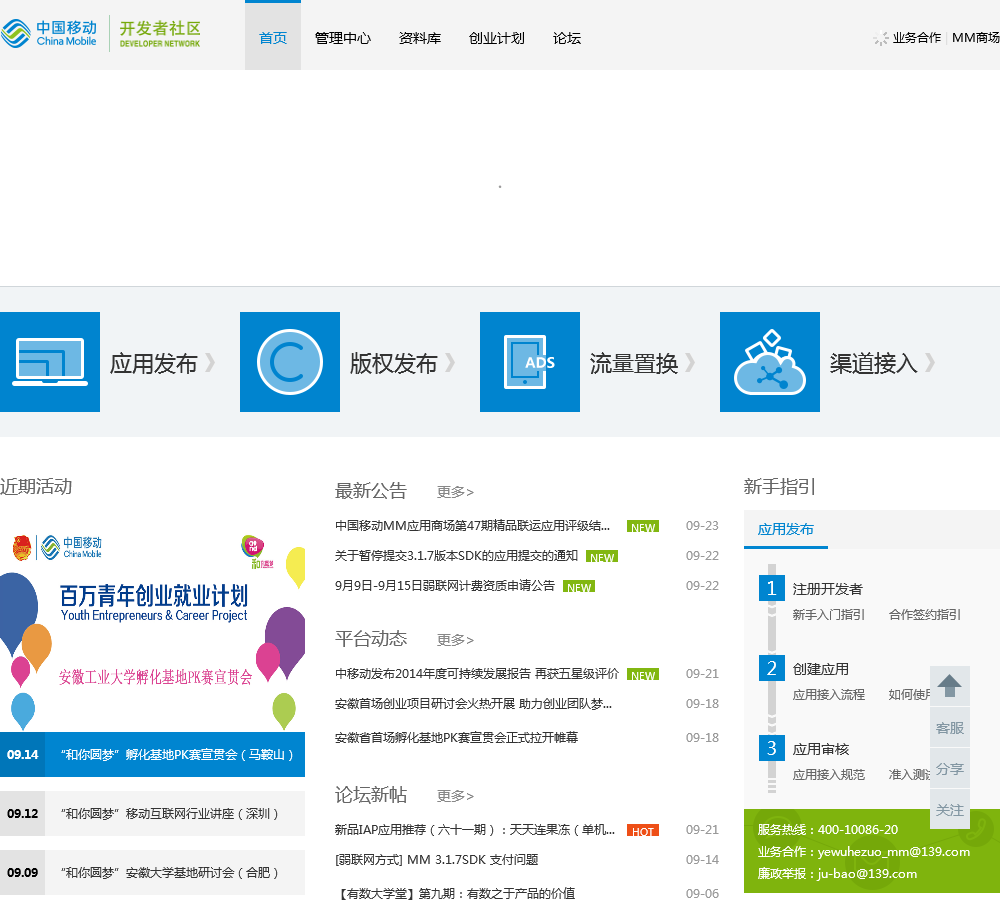This screenshot has width=1000, height=909.
Task: Click the chevron next to 应用发布
Action: [210, 362]
